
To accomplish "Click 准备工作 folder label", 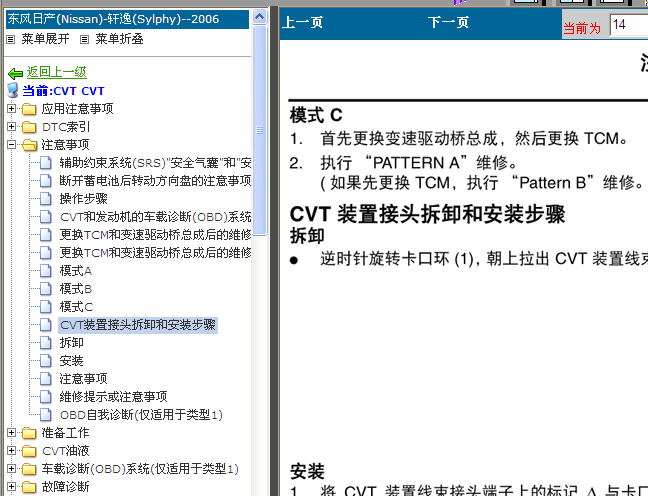I will pyautogui.click(x=65, y=433).
